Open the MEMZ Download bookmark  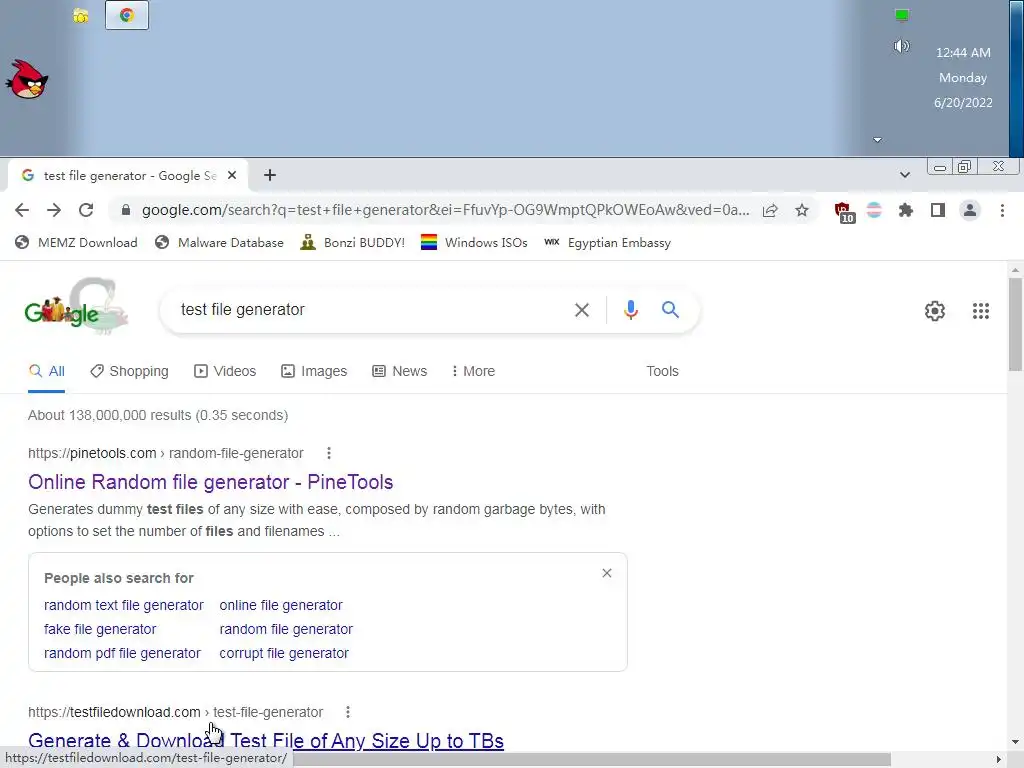coord(76,242)
